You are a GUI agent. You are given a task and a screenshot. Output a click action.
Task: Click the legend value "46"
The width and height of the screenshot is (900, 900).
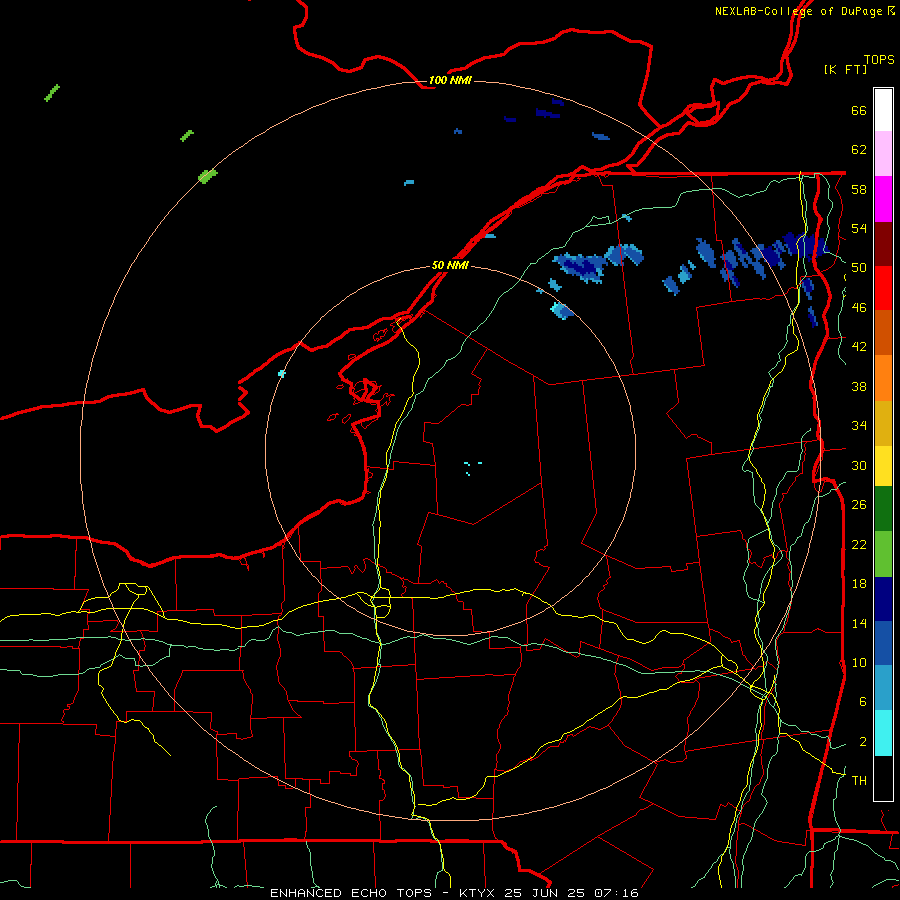point(859,308)
